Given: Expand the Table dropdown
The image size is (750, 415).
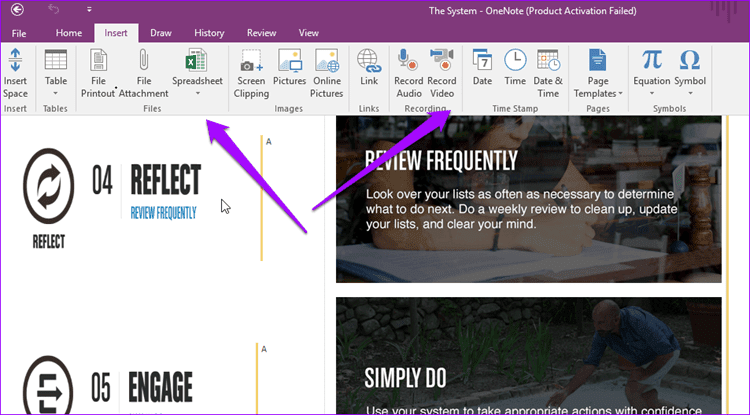Looking at the screenshot, I should [55, 93].
